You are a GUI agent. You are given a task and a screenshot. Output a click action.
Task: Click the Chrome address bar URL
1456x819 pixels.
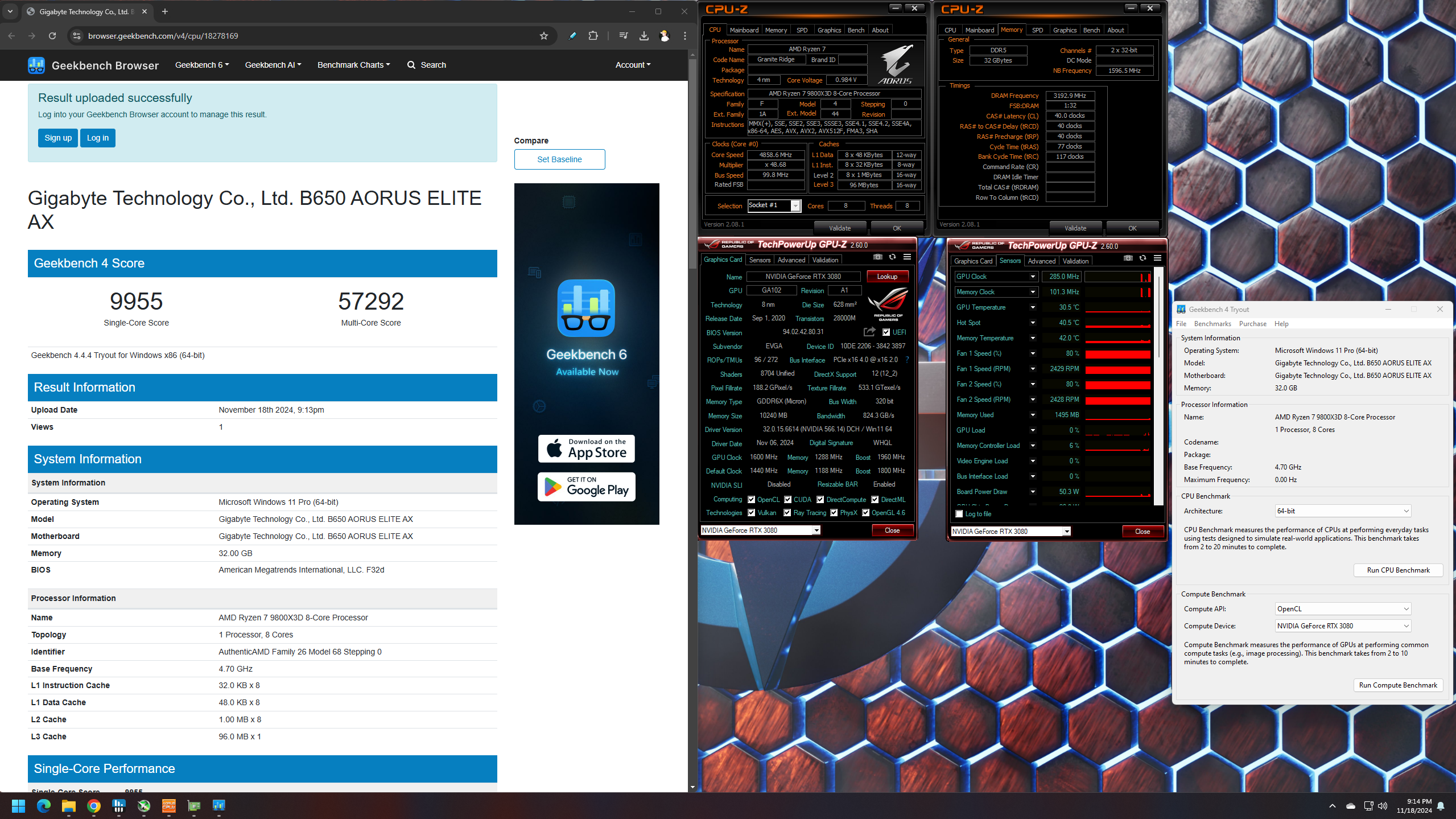pos(163,36)
